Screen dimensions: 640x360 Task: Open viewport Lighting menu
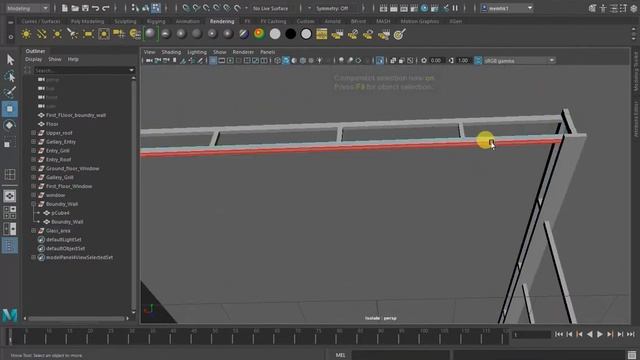(197, 52)
